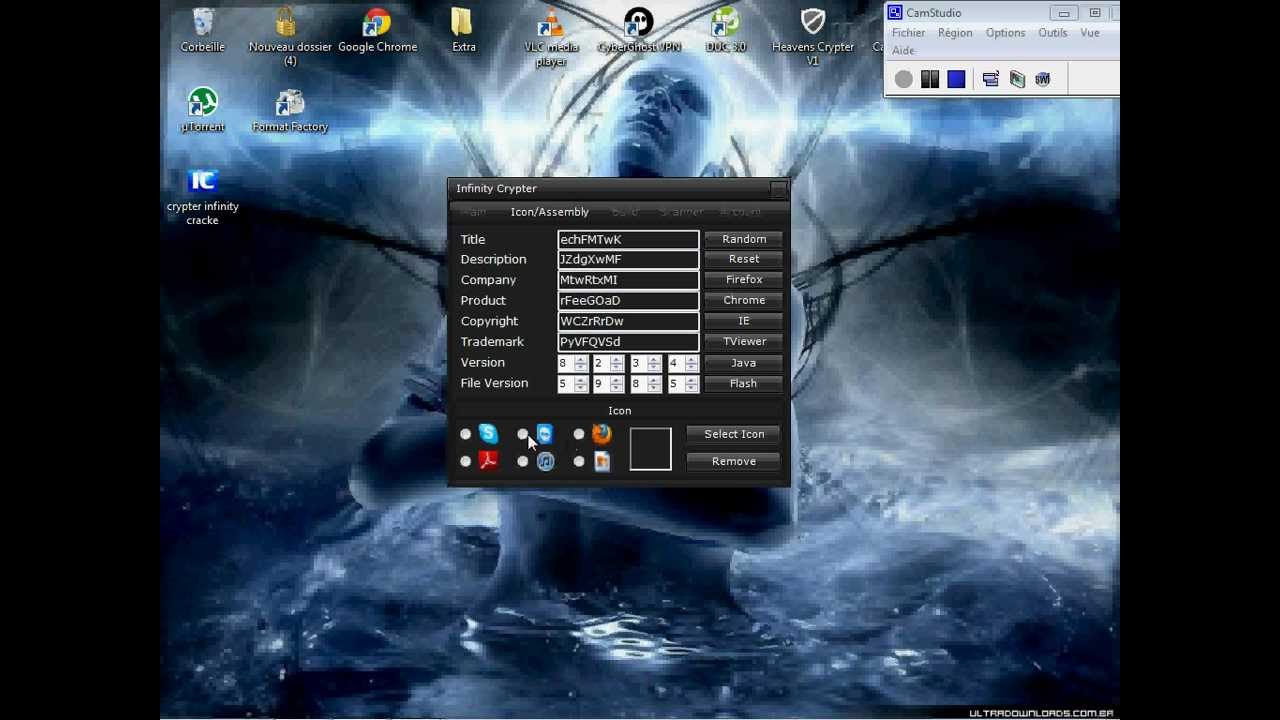Screen dimensions: 1280x720
Task: Pause recording in CamStudio toolbar
Action: coord(930,80)
